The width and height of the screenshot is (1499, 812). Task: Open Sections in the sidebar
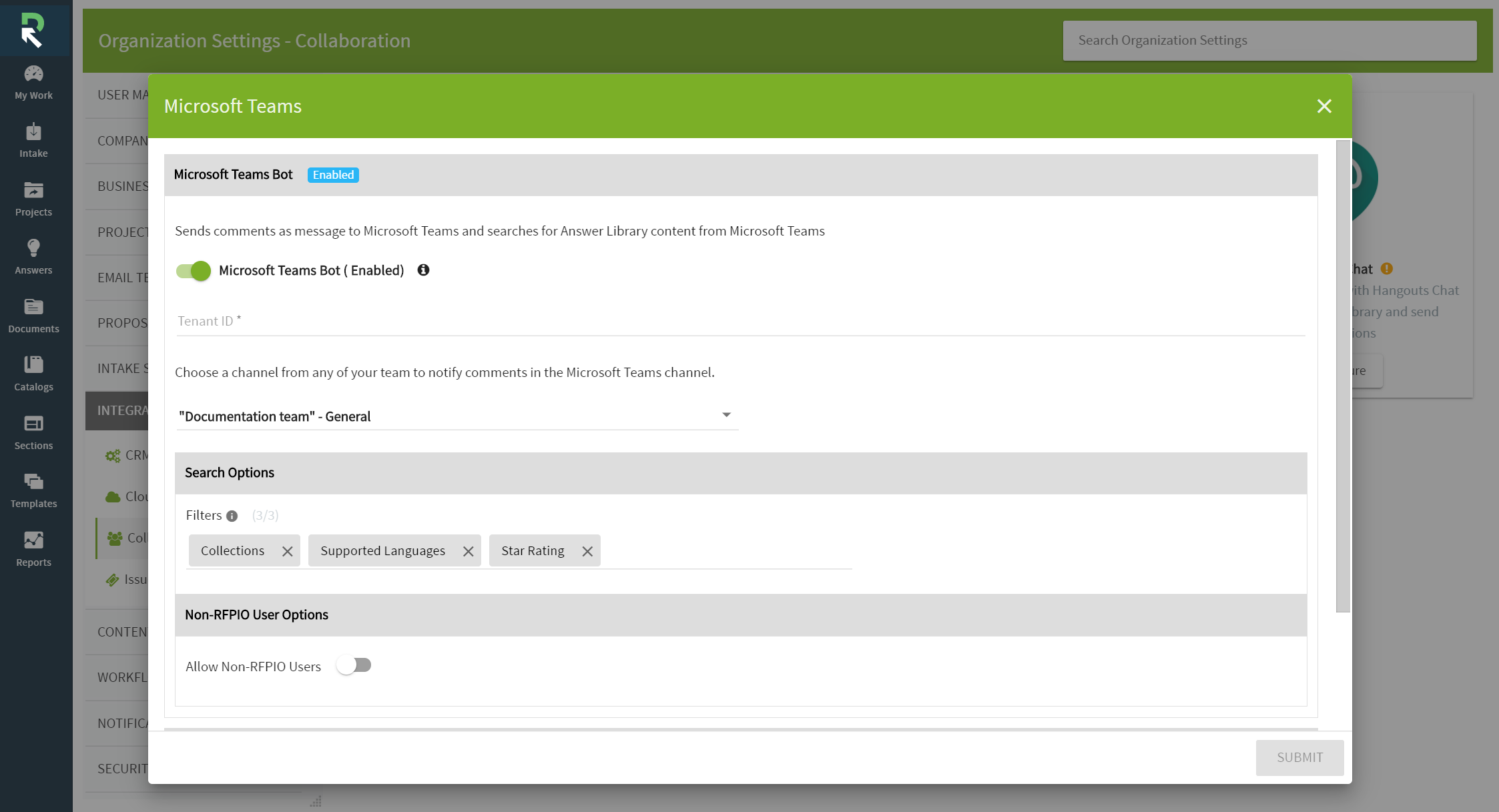(x=33, y=432)
